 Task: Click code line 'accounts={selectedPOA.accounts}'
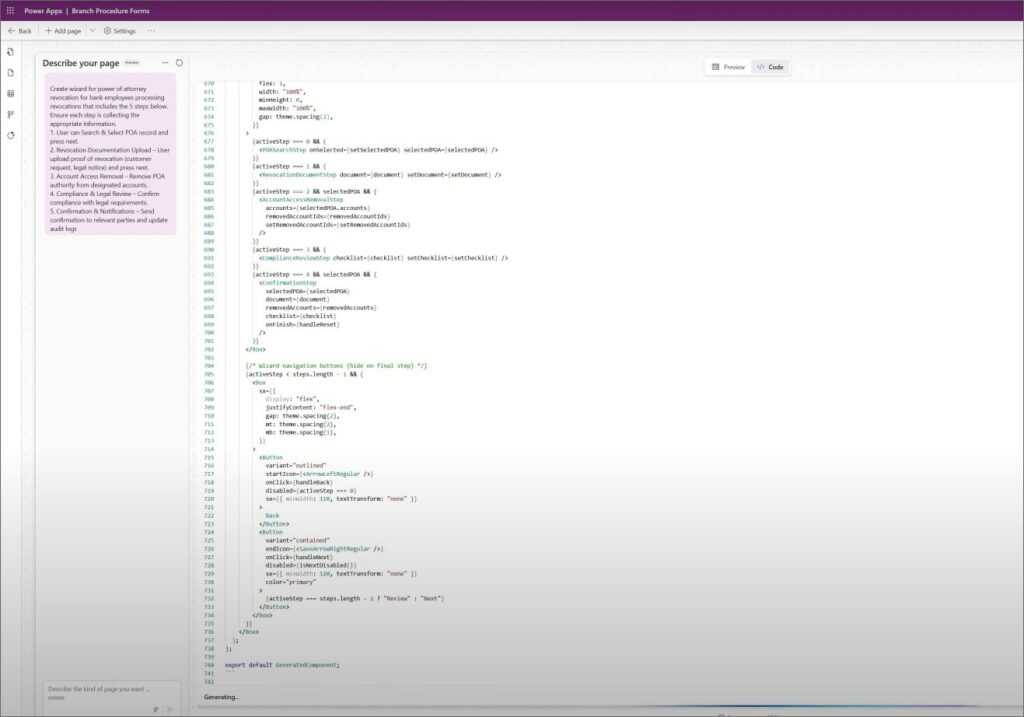(317, 208)
